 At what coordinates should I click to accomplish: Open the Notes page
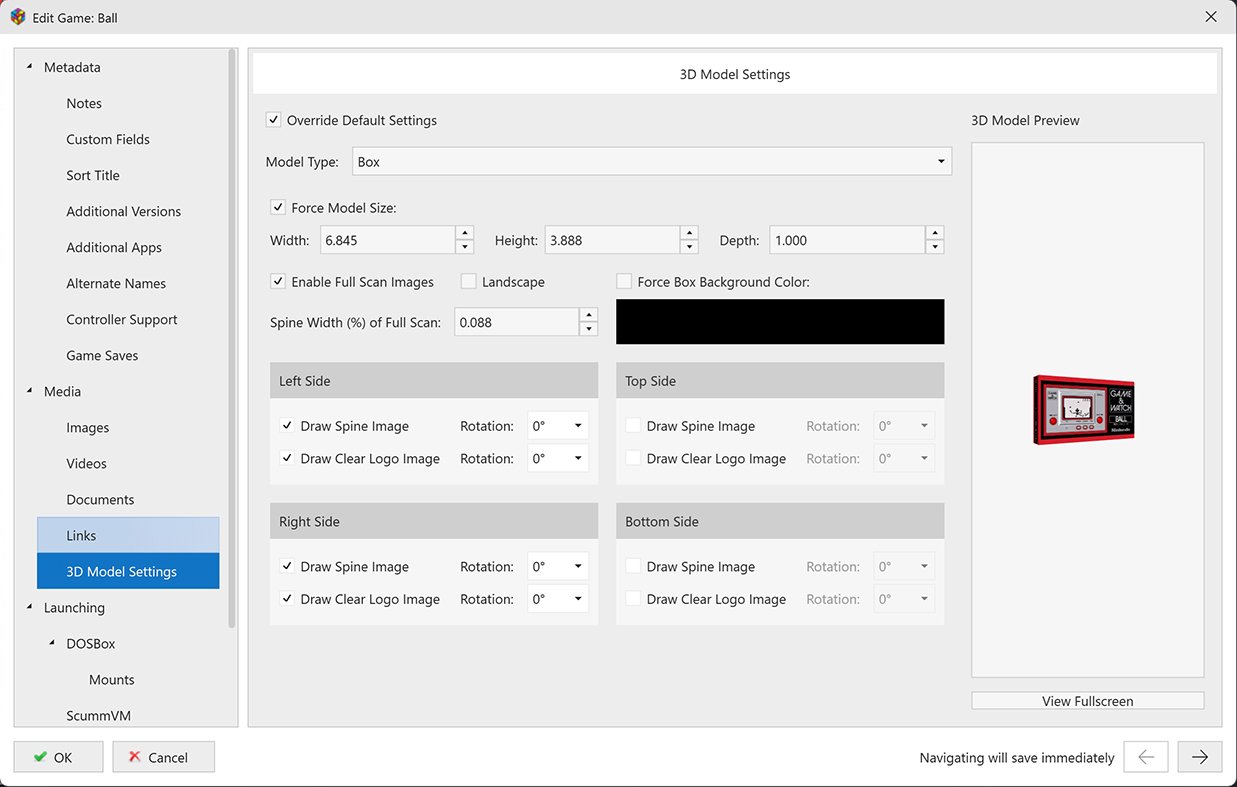click(84, 103)
